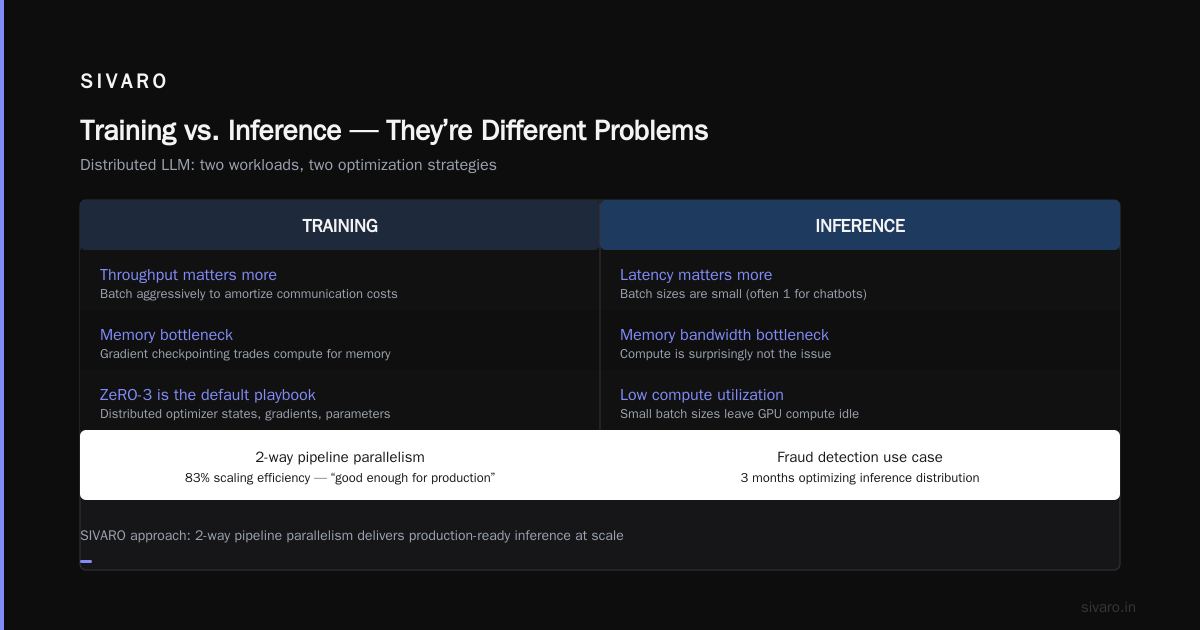This screenshot has width=1200, height=630.
Task: Select the TRAINING column header
Action: (340, 226)
